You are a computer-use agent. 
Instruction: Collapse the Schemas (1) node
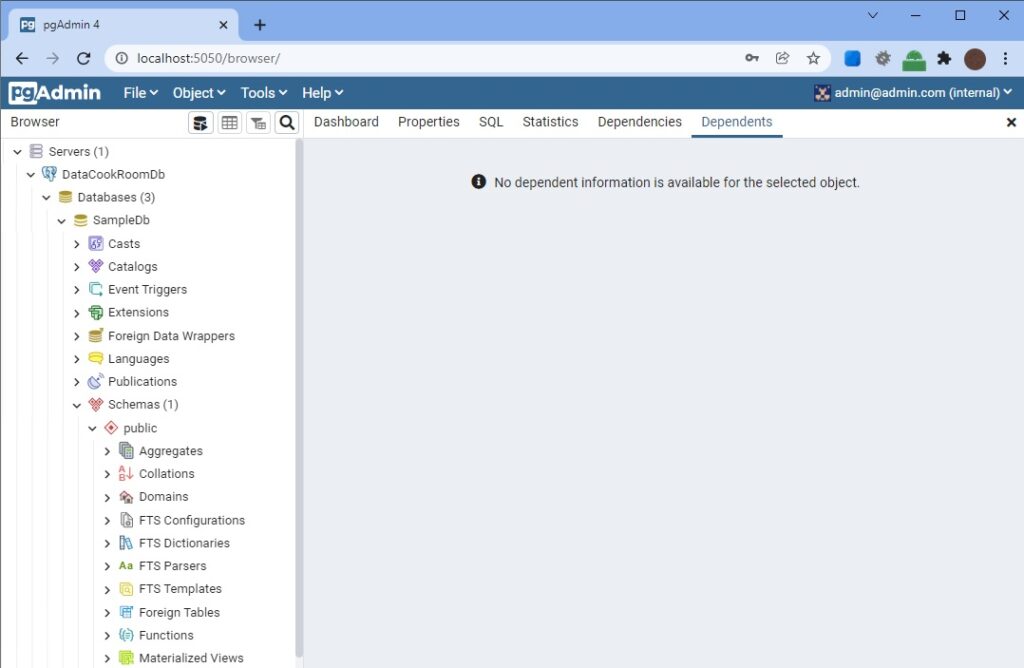pos(76,405)
